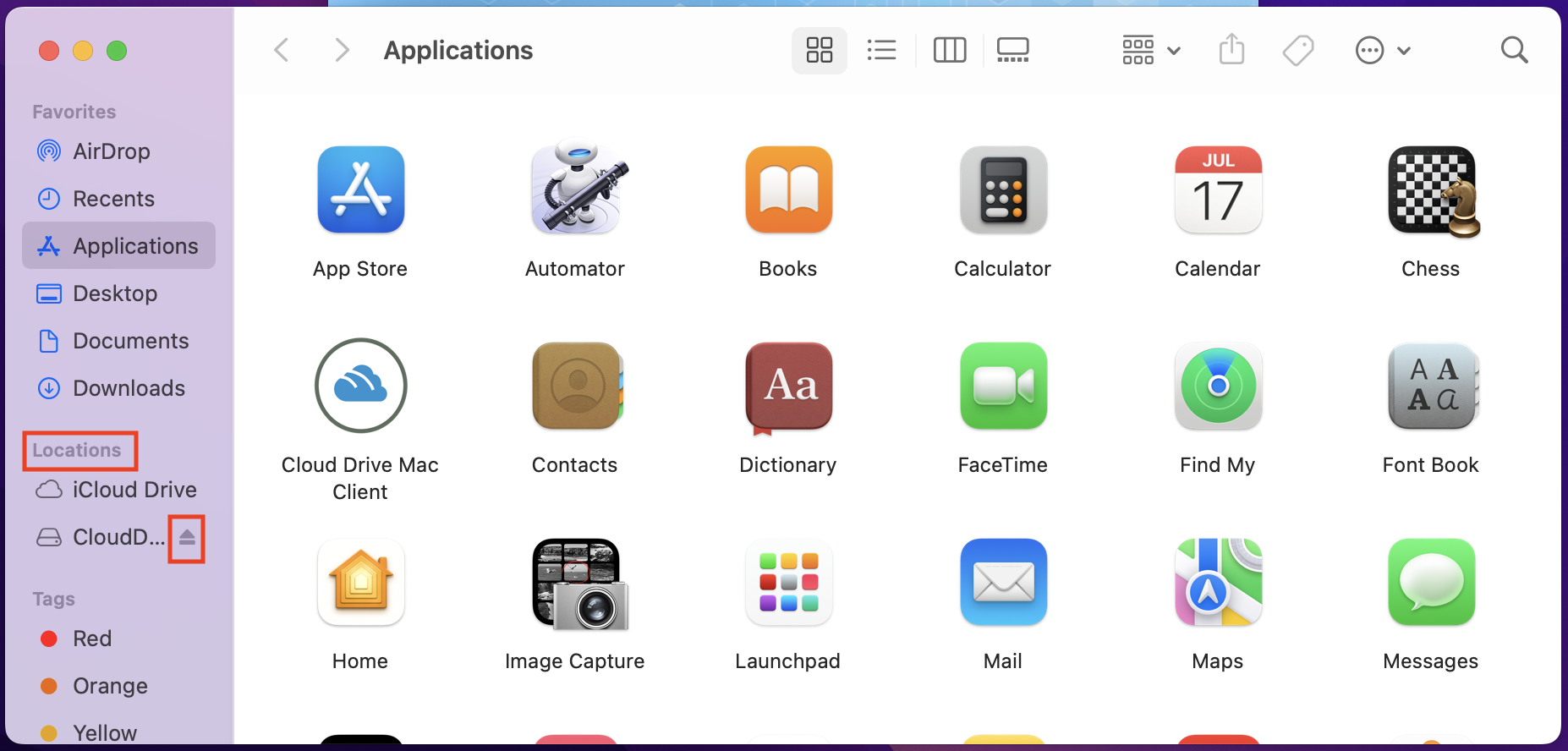
Task: Click the Favorites section header
Action: [74, 112]
